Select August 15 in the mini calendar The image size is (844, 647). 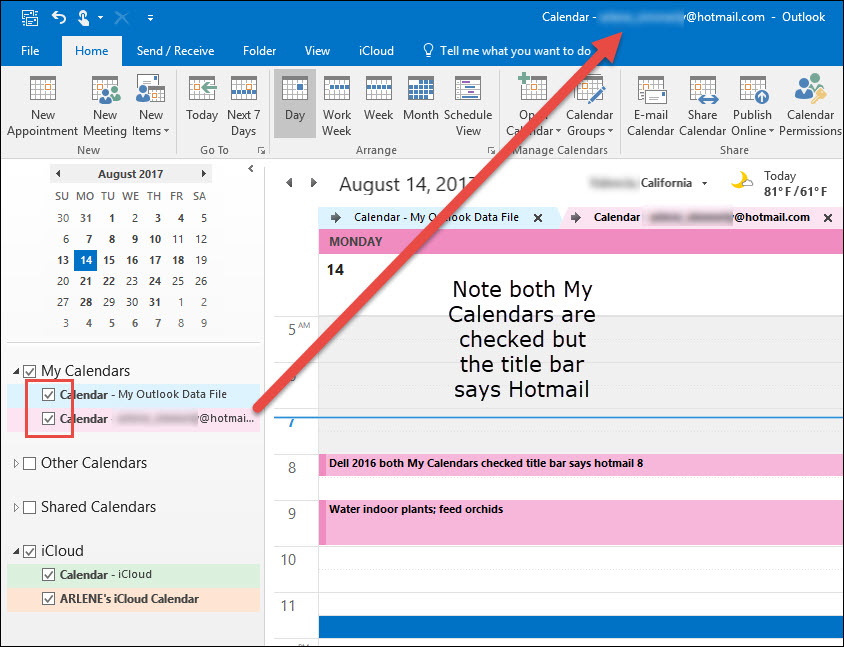(x=109, y=260)
